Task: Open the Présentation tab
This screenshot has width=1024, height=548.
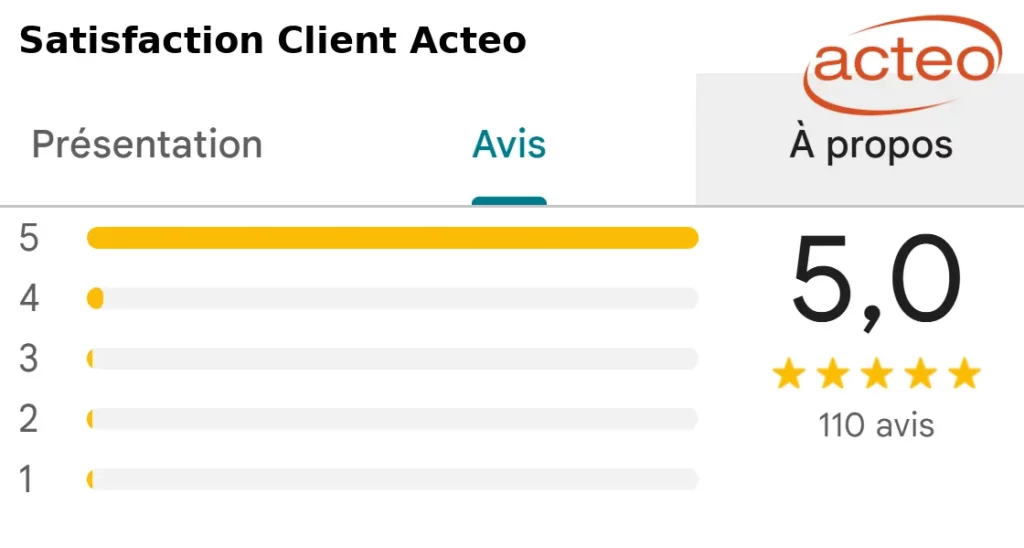Action: (147, 145)
